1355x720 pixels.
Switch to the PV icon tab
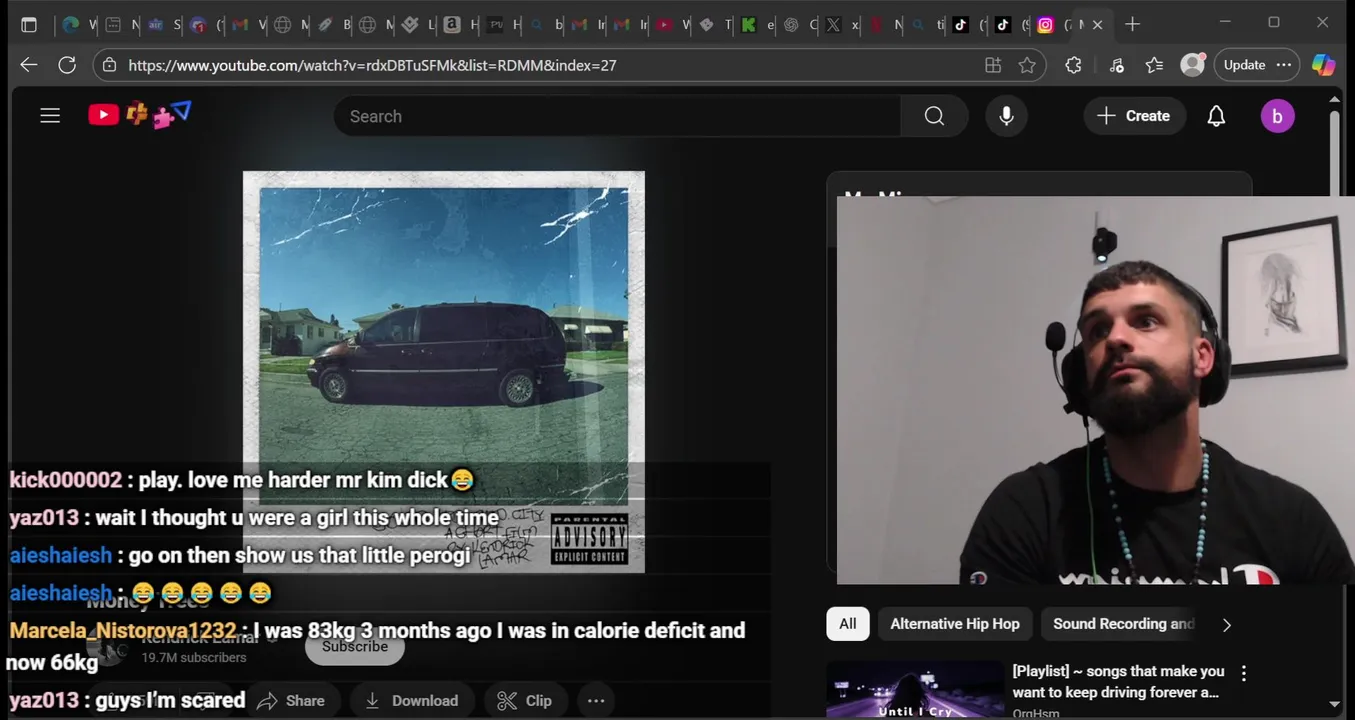click(495, 25)
